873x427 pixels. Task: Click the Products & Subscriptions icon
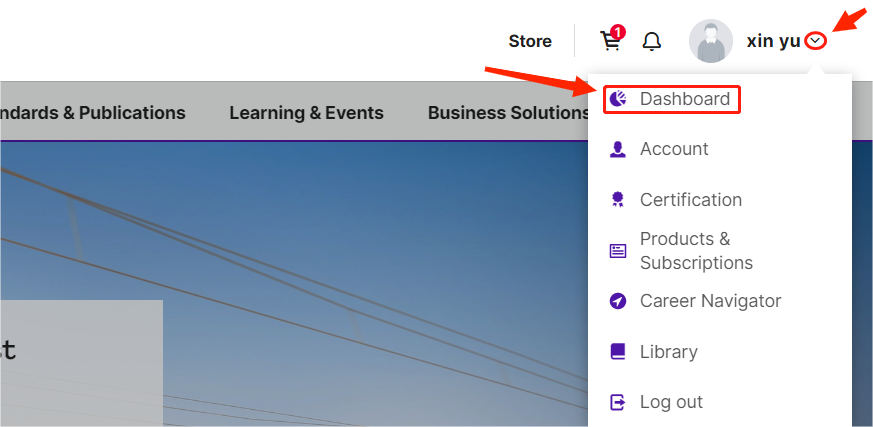pos(618,251)
